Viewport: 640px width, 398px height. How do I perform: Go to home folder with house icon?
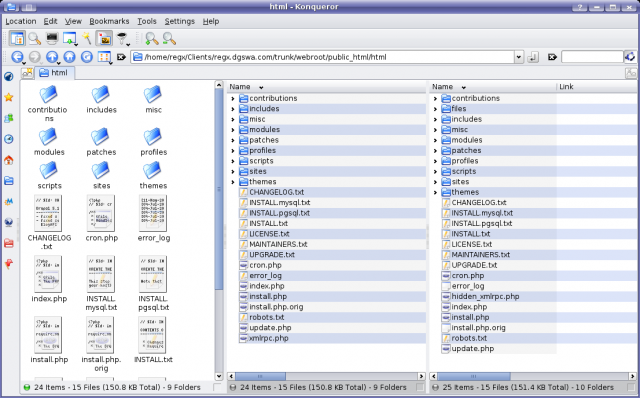69,57
